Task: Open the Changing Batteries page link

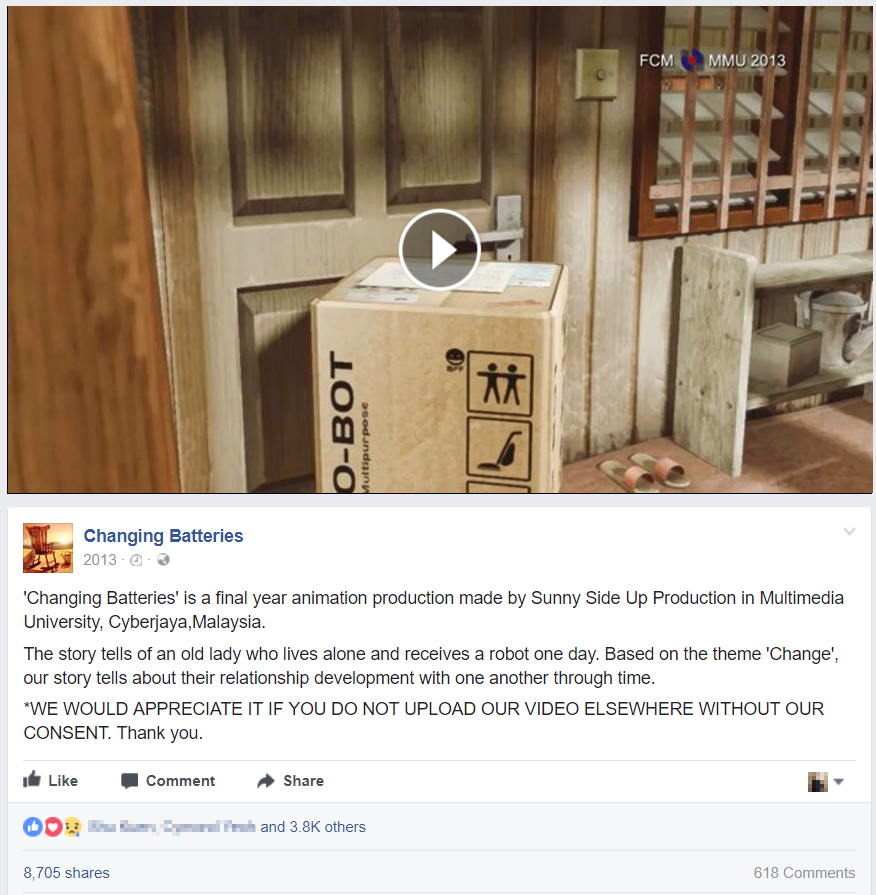Action: point(163,536)
